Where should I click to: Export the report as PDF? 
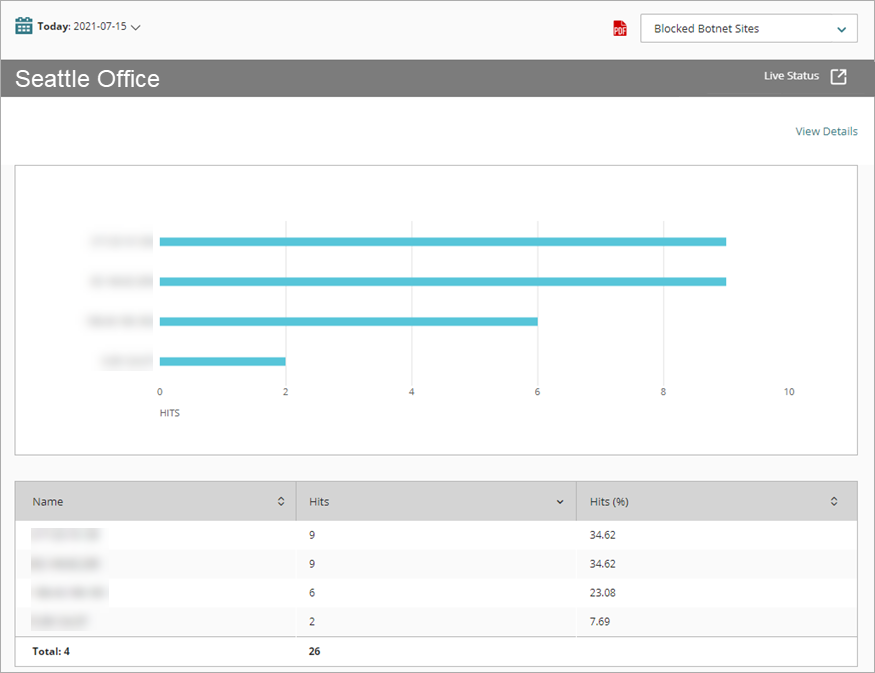[620, 28]
